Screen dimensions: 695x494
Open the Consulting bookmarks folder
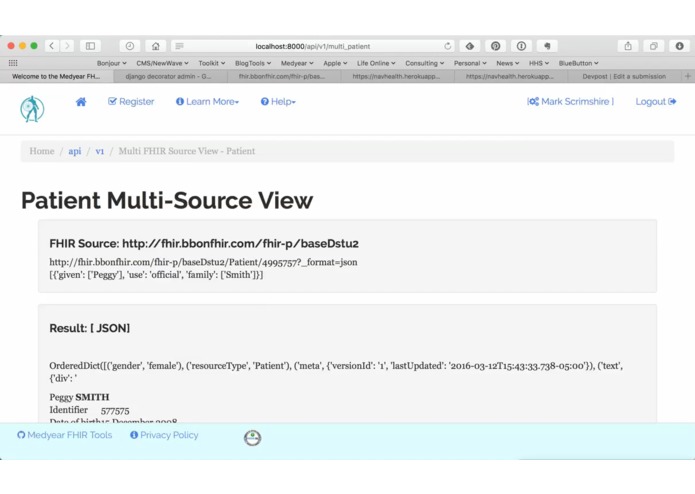pos(425,63)
